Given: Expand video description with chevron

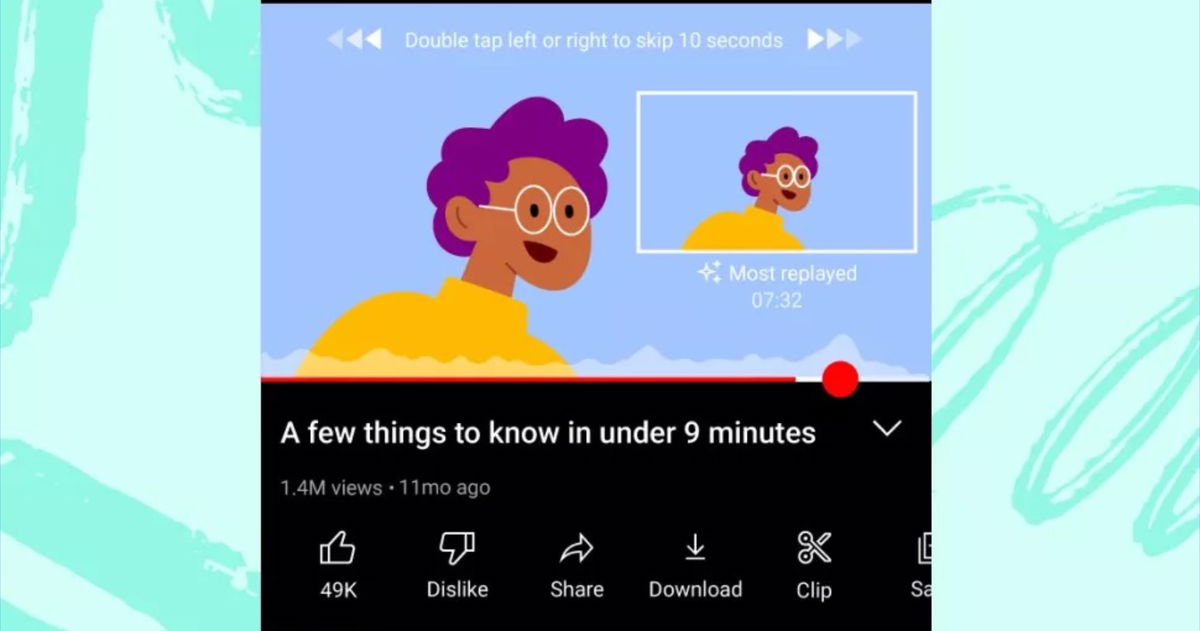Looking at the screenshot, I should (887, 429).
